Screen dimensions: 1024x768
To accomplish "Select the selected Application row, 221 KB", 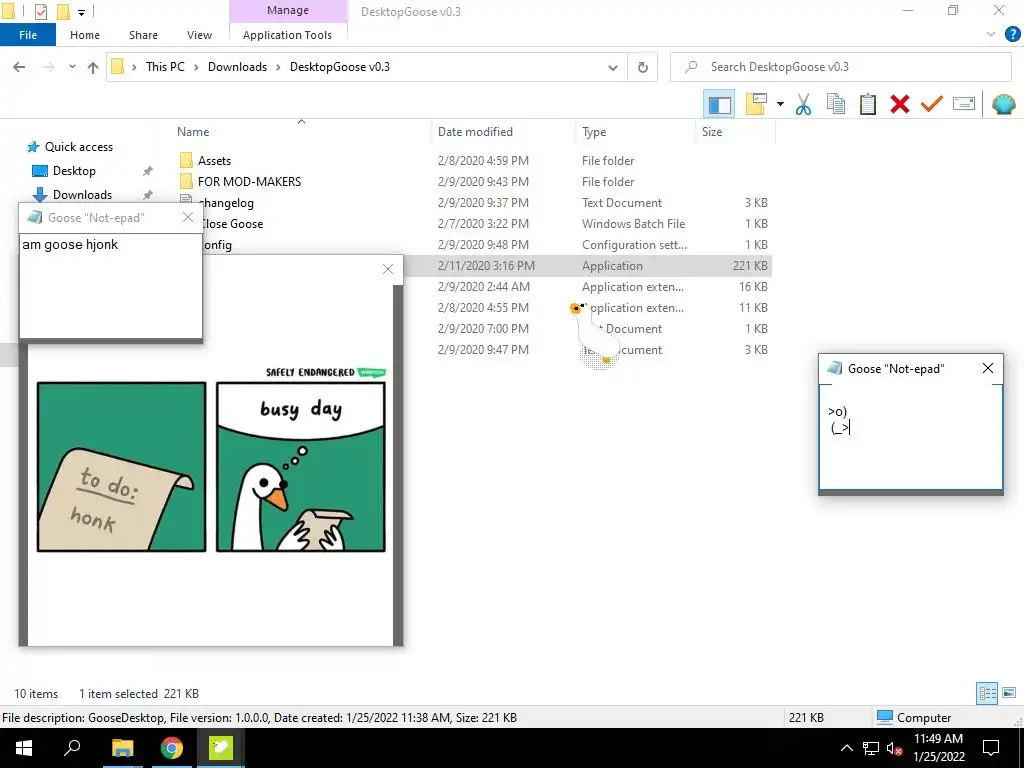I will pyautogui.click(x=588, y=266).
